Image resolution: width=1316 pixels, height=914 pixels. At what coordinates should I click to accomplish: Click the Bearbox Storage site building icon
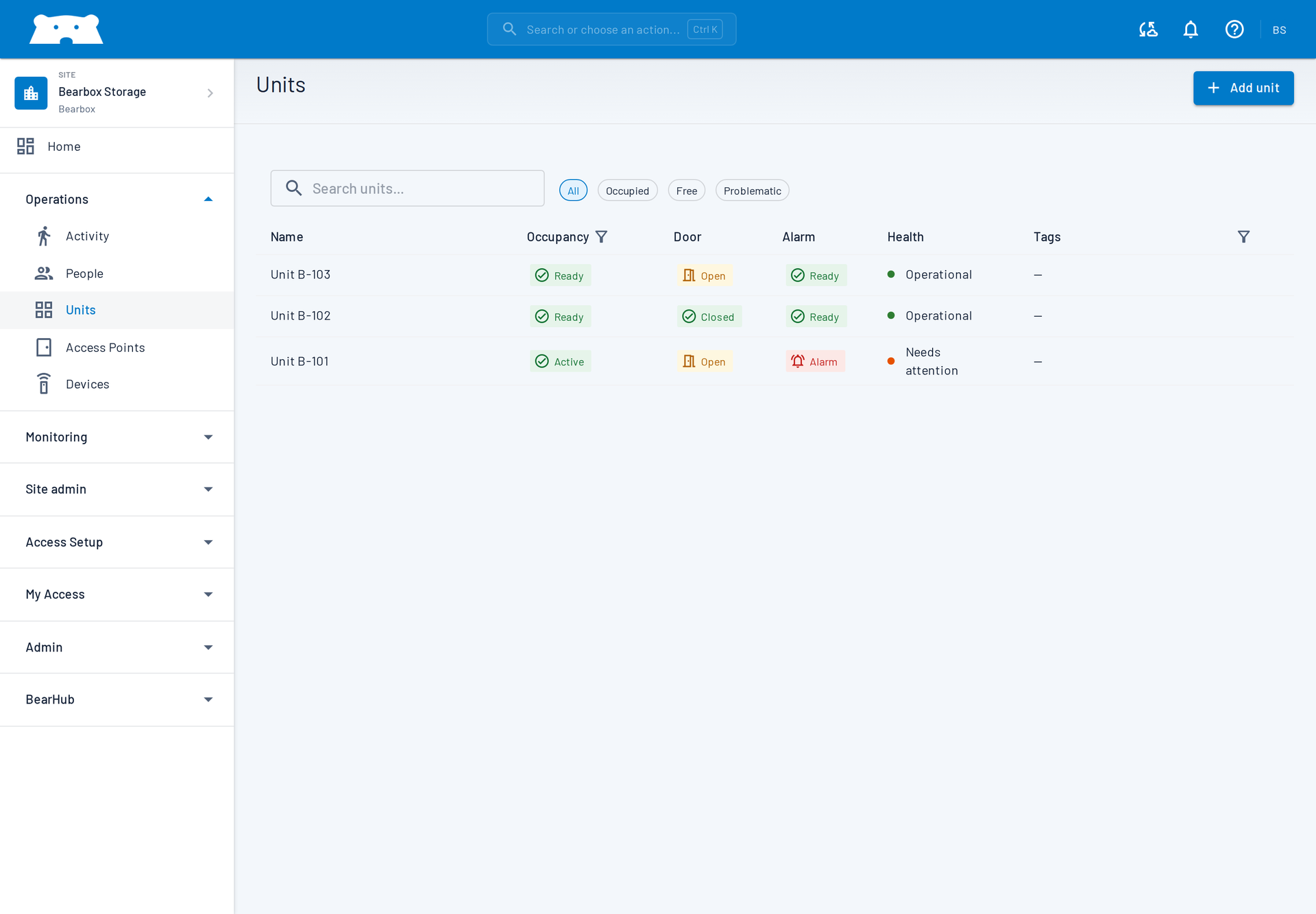[31, 93]
